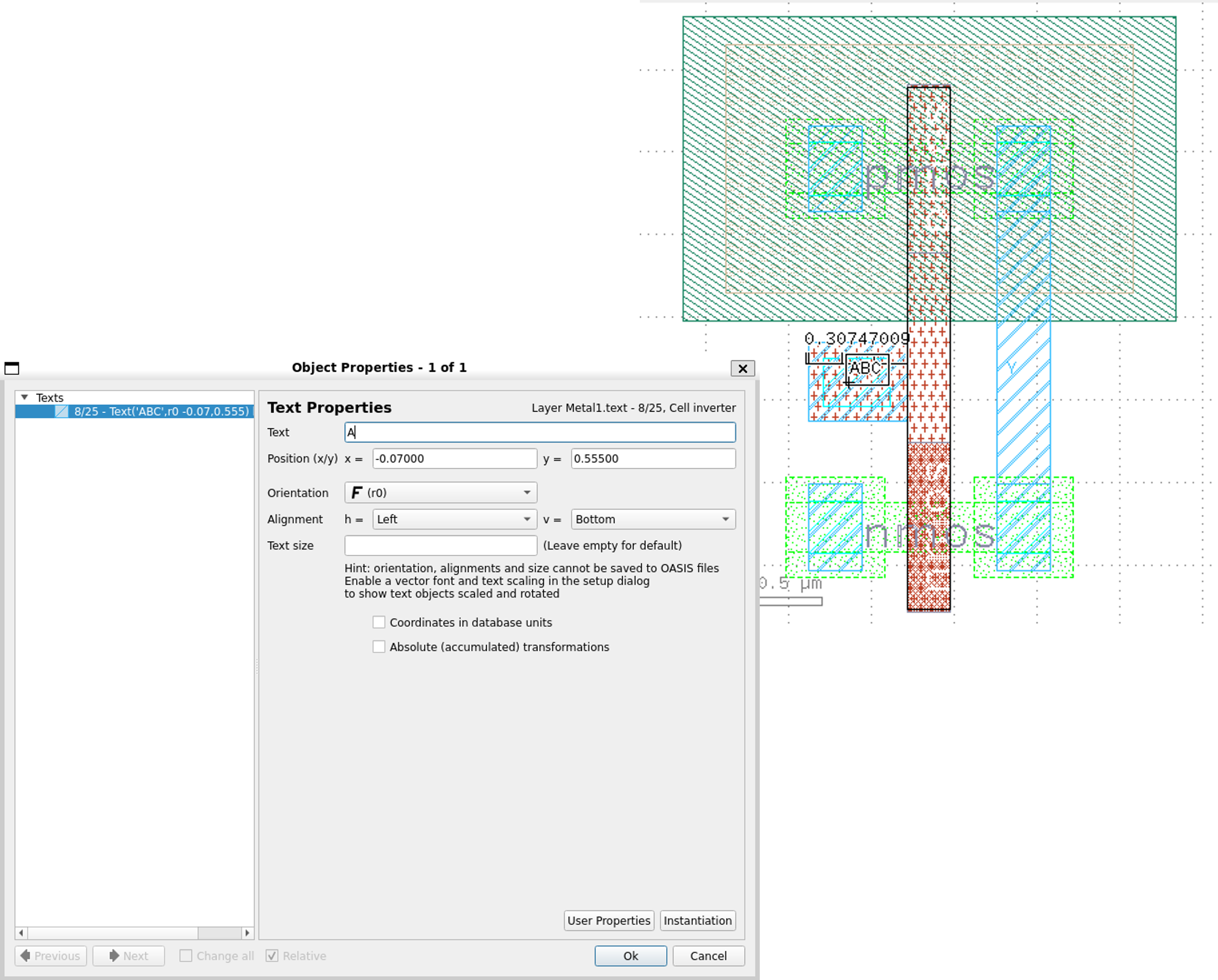This screenshot has height=980, width=1218.
Task: Close the Object Properties dialog
Action: [x=742, y=368]
